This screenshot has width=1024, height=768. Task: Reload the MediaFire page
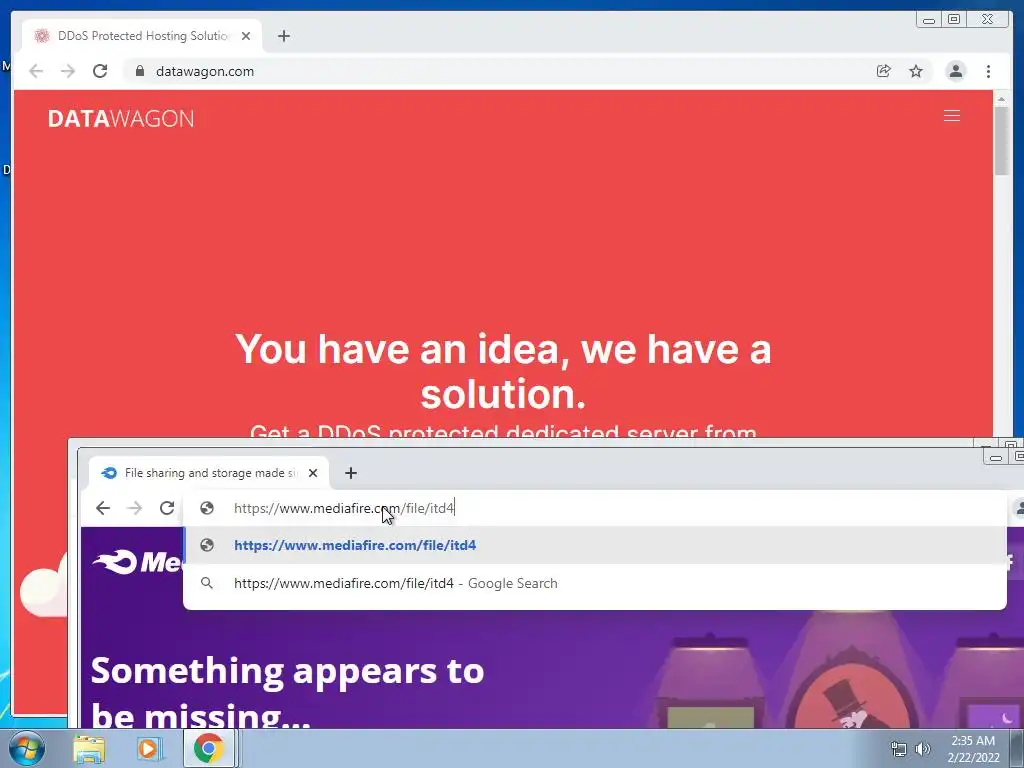(x=167, y=507)
